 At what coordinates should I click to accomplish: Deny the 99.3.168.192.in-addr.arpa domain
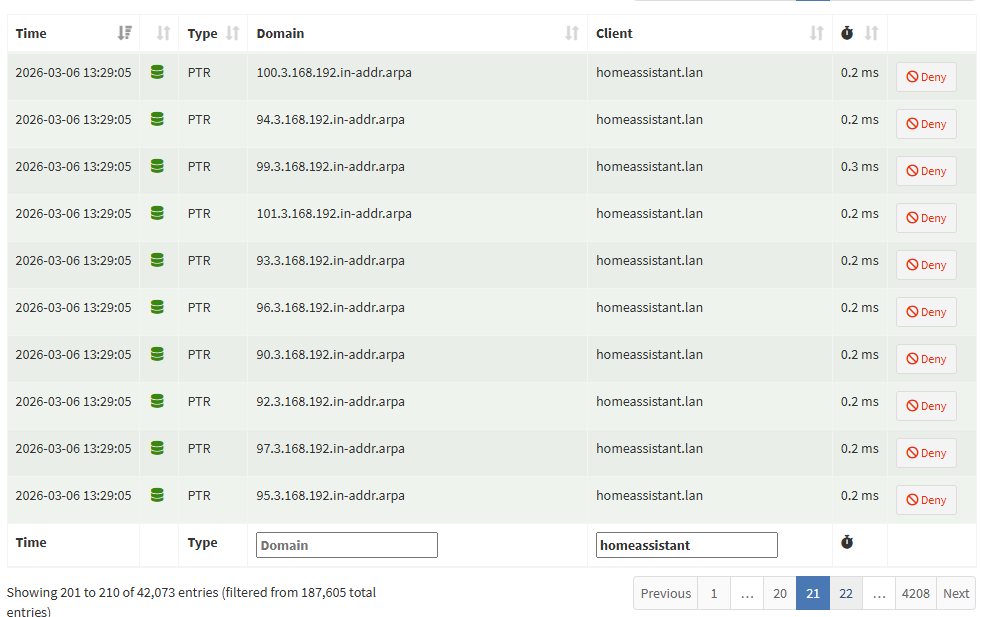pos(926,171)
